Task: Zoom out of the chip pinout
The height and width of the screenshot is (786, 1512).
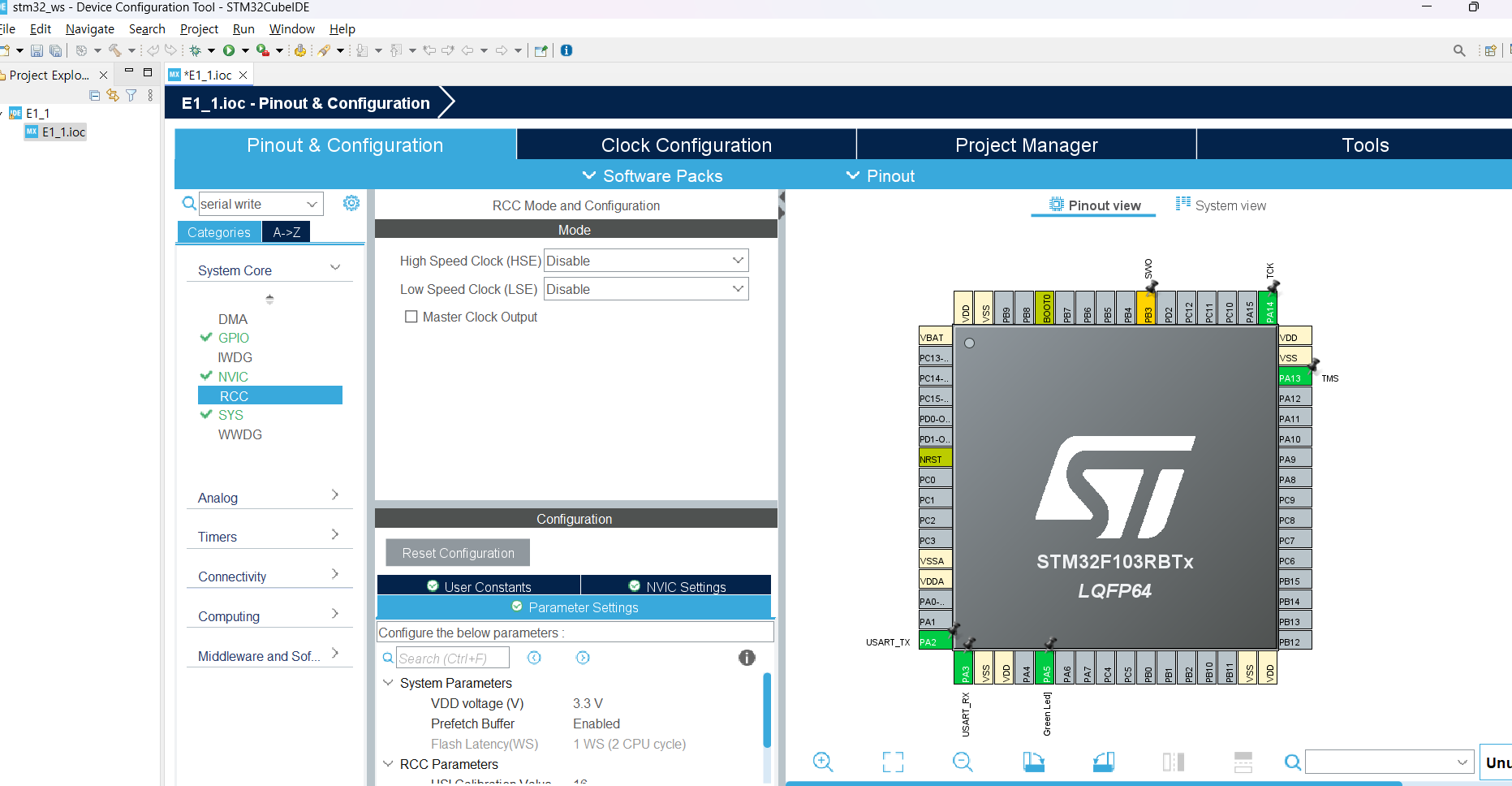Action: pyautogui.click(x=963, y=762)
